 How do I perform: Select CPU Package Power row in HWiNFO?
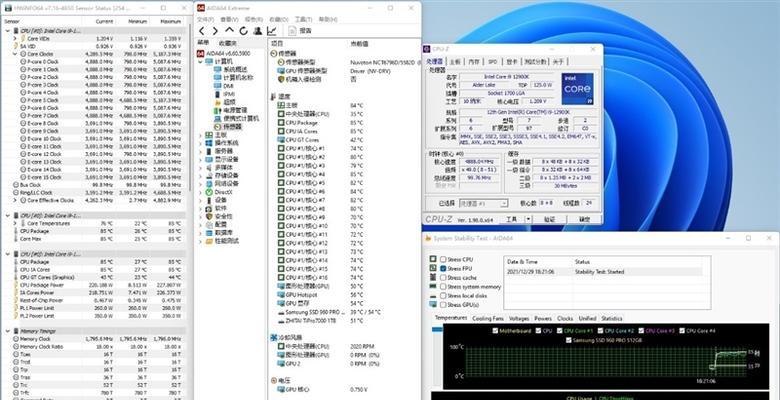coord(95,285)
